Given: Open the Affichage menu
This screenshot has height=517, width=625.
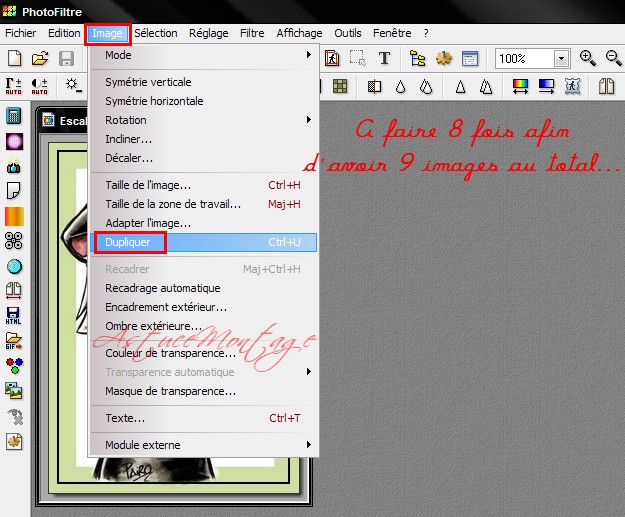Looking at the screenshot, I should [x=299, y=33].
